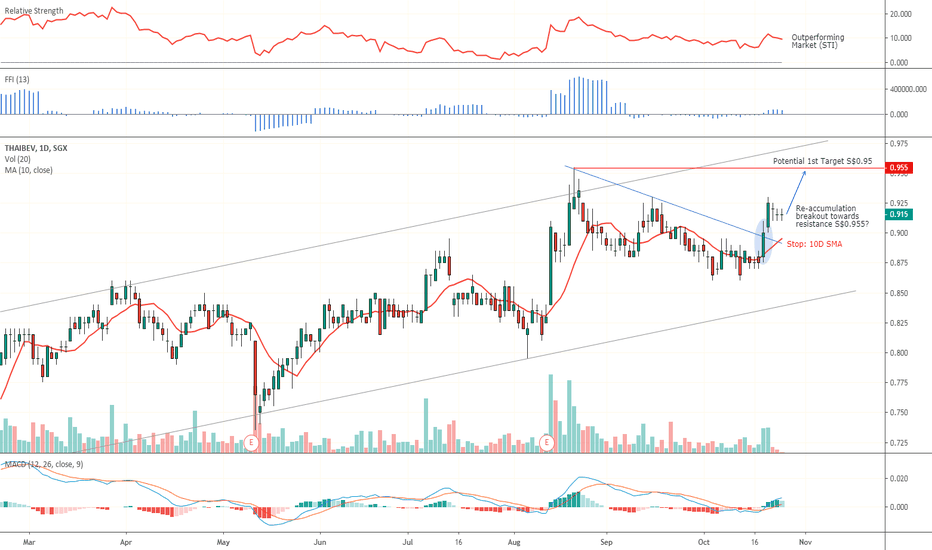932x550 pixels.
Task: Click the 'Nov' date axis label
Action: (805, 542)
